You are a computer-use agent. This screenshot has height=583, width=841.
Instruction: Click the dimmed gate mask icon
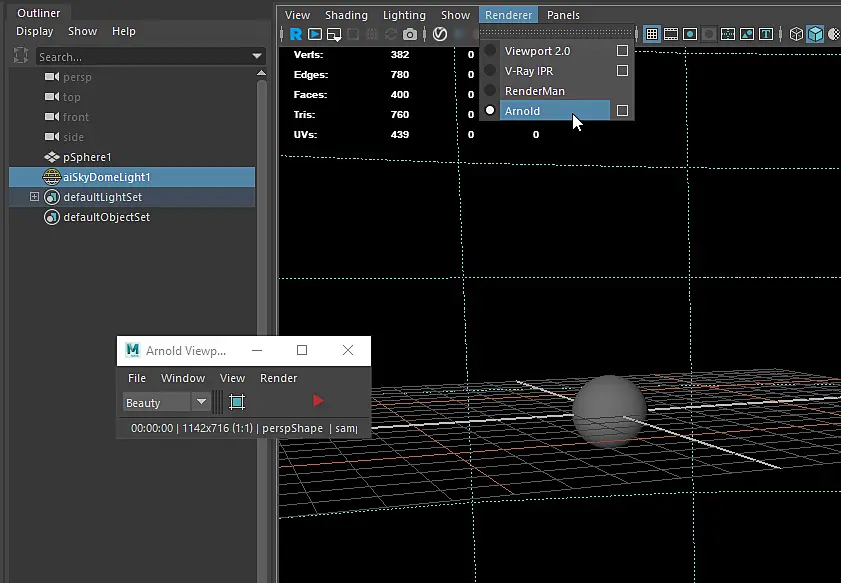[709, 34]
